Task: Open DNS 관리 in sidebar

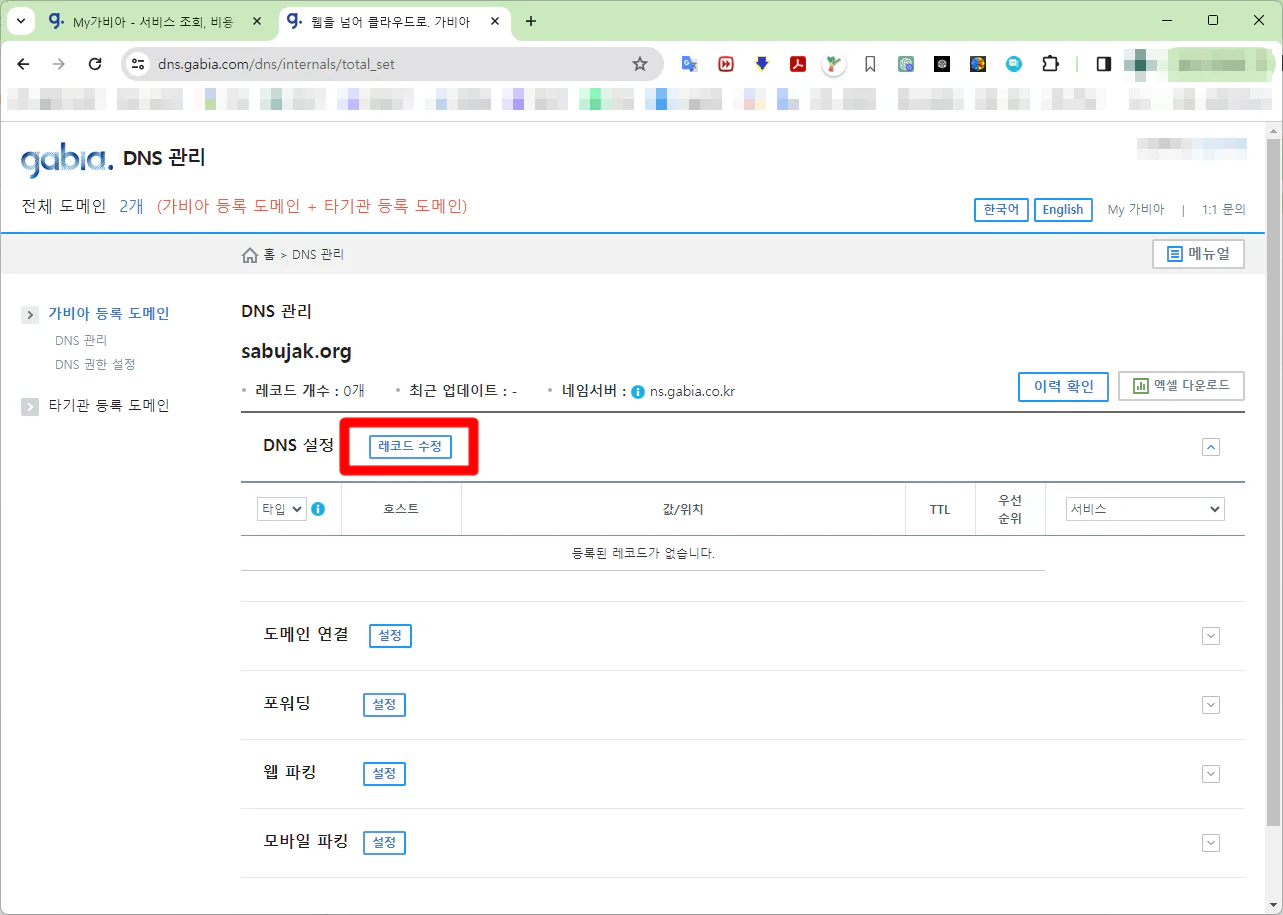Action: (81, 341)
